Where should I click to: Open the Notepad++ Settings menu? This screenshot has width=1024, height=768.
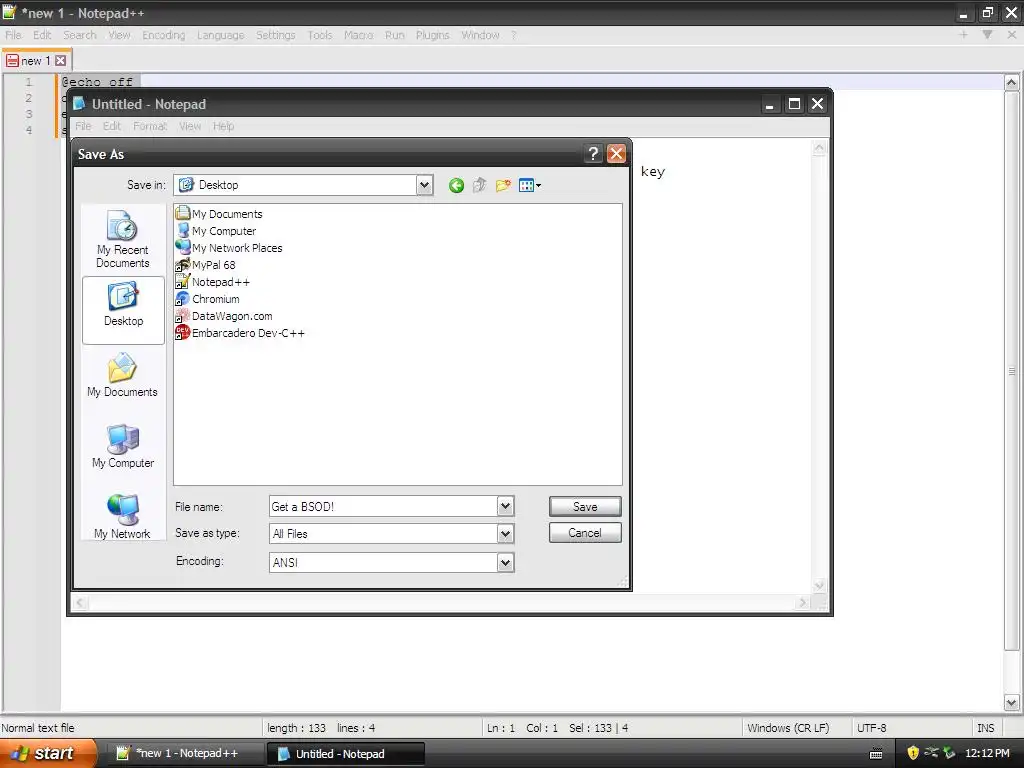pyautogui.click(x=276, y=35)
